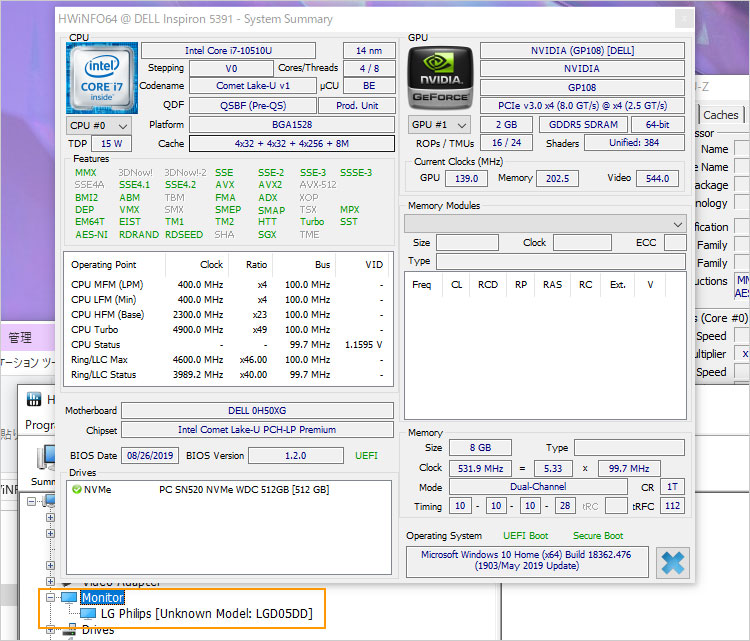
Task: Select LG Philips [Unknown Model: LGD05DD]
Action: [207, 614]
